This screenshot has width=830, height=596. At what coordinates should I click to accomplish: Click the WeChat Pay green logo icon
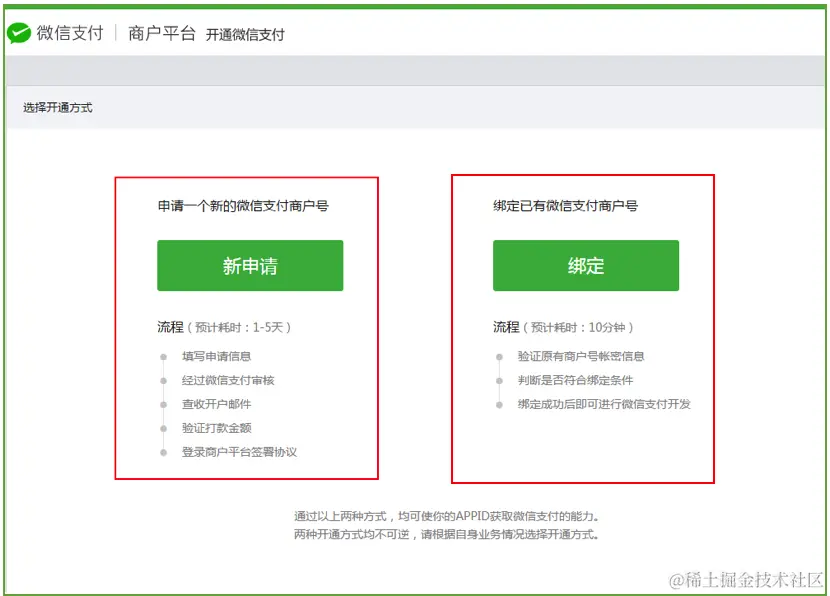click(x=19, y=33)
